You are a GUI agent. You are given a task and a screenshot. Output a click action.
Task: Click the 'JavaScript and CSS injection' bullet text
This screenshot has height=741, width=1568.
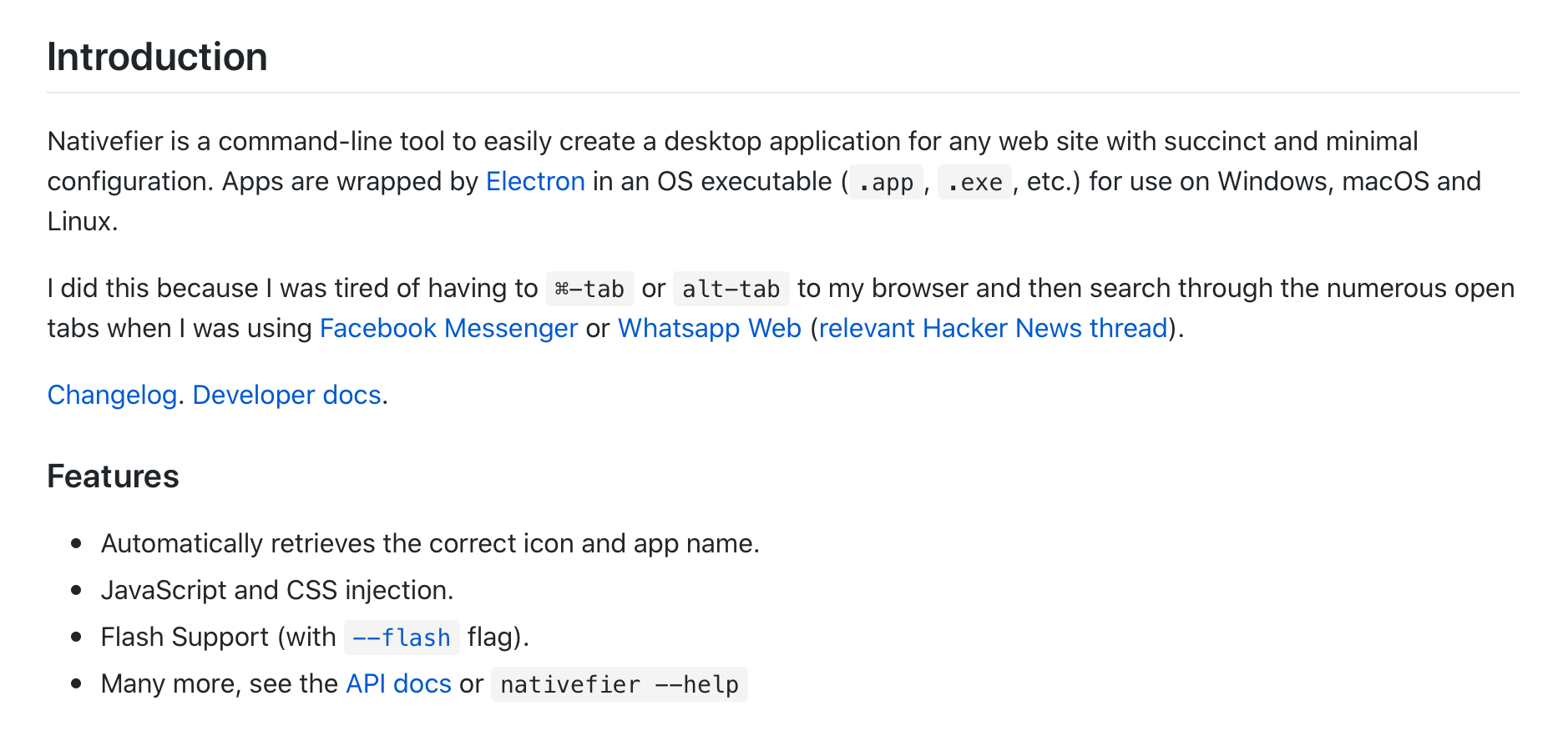(x=276, y=590)
